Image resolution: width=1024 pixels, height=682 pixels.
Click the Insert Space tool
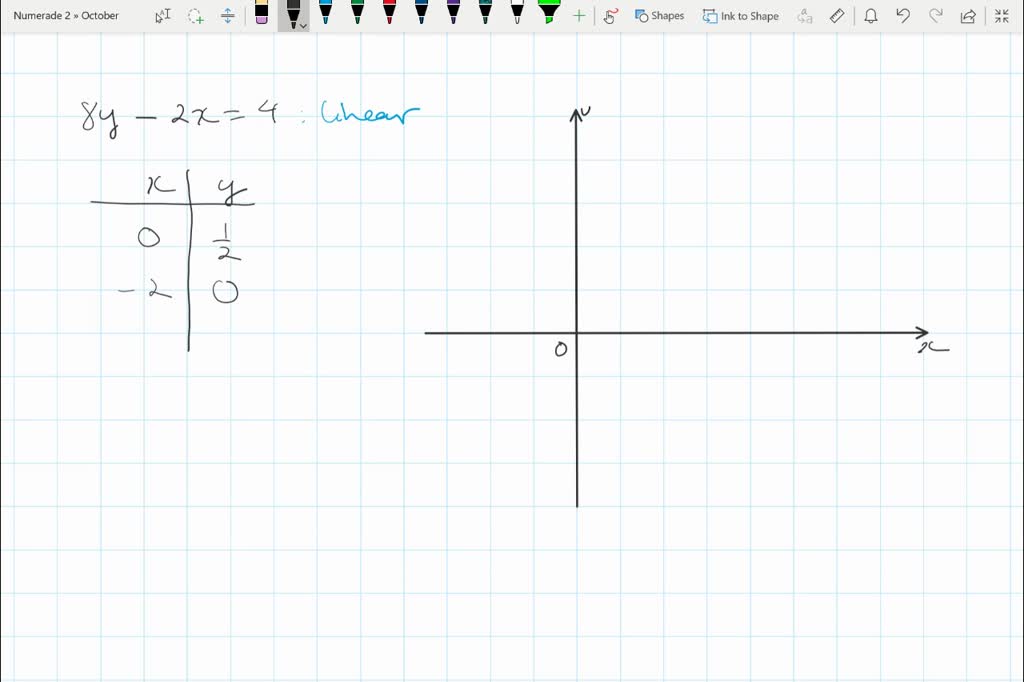tap(227, 15)
